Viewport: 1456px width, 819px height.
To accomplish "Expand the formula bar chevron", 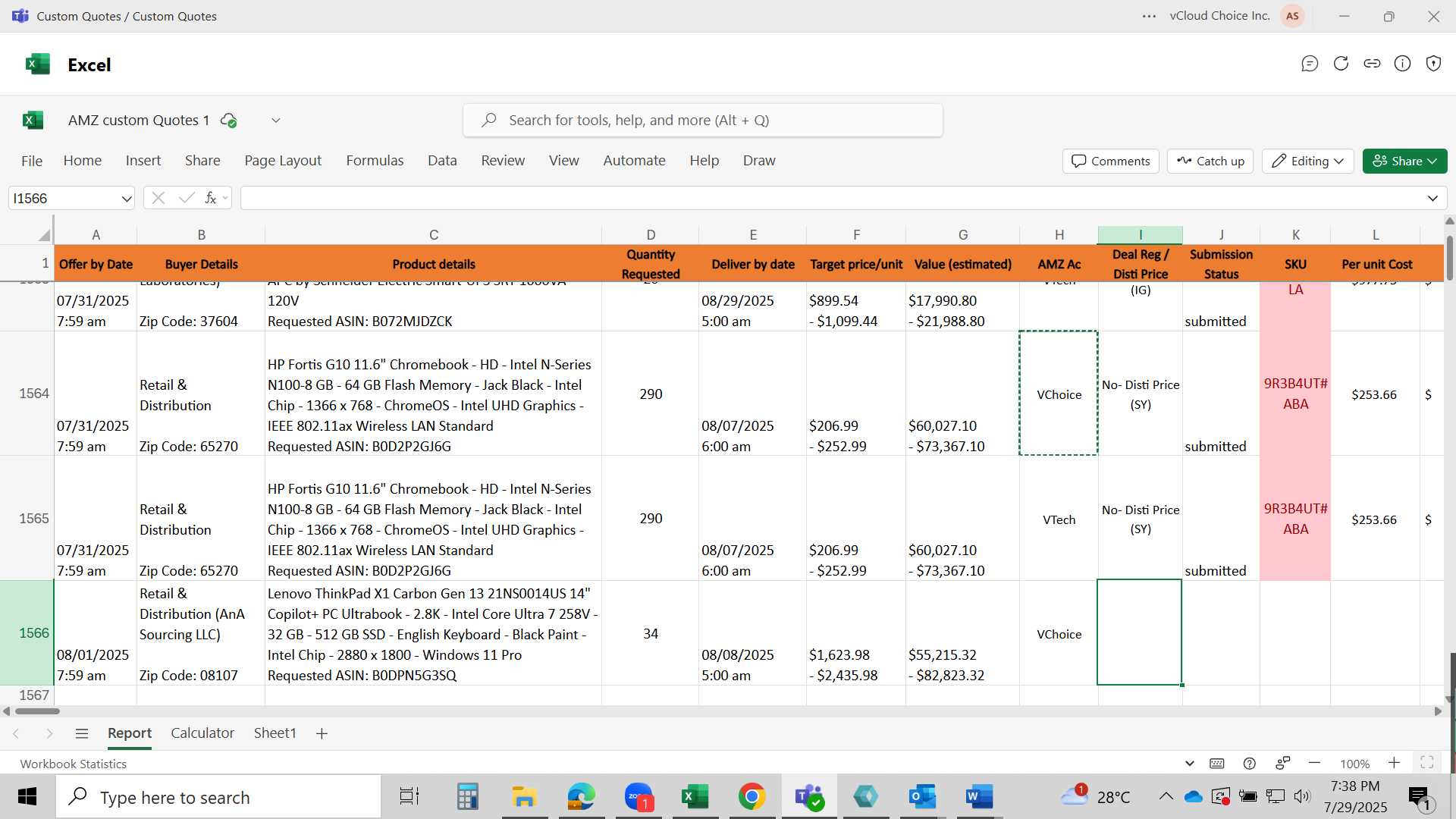I will (1432, 199).
